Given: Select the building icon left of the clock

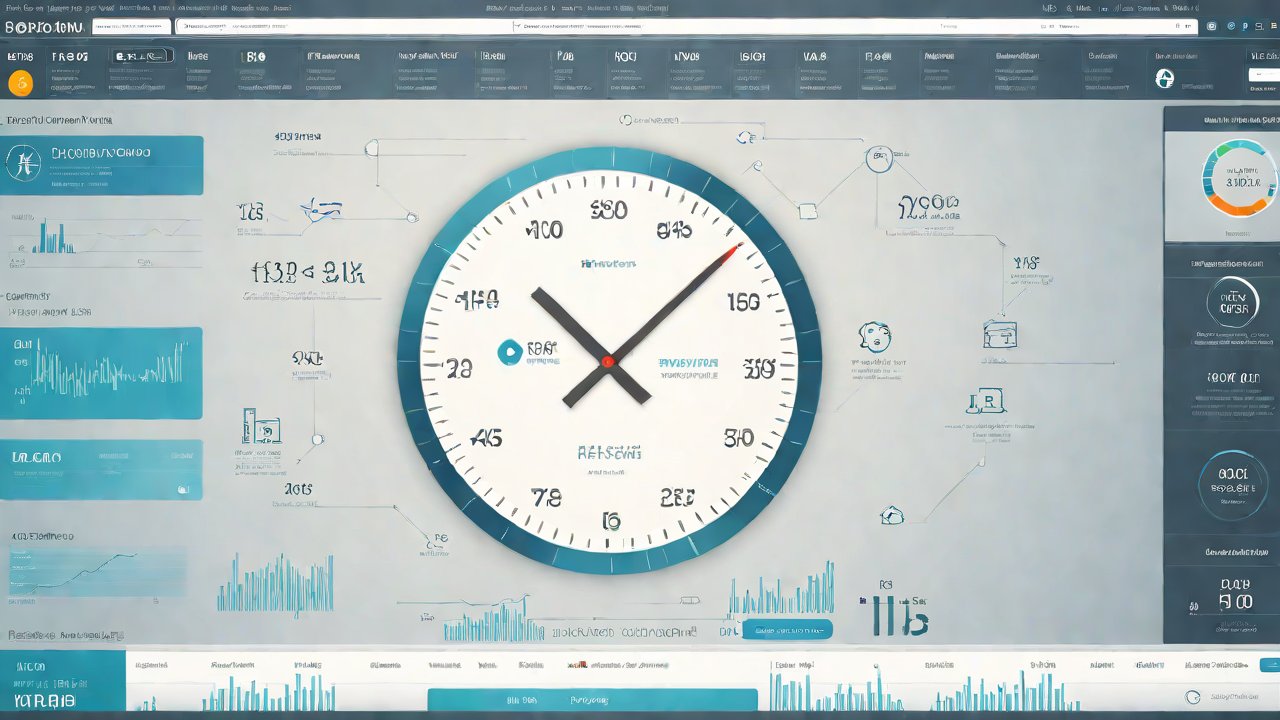Looking at the screenshot, I should point(259,426).
